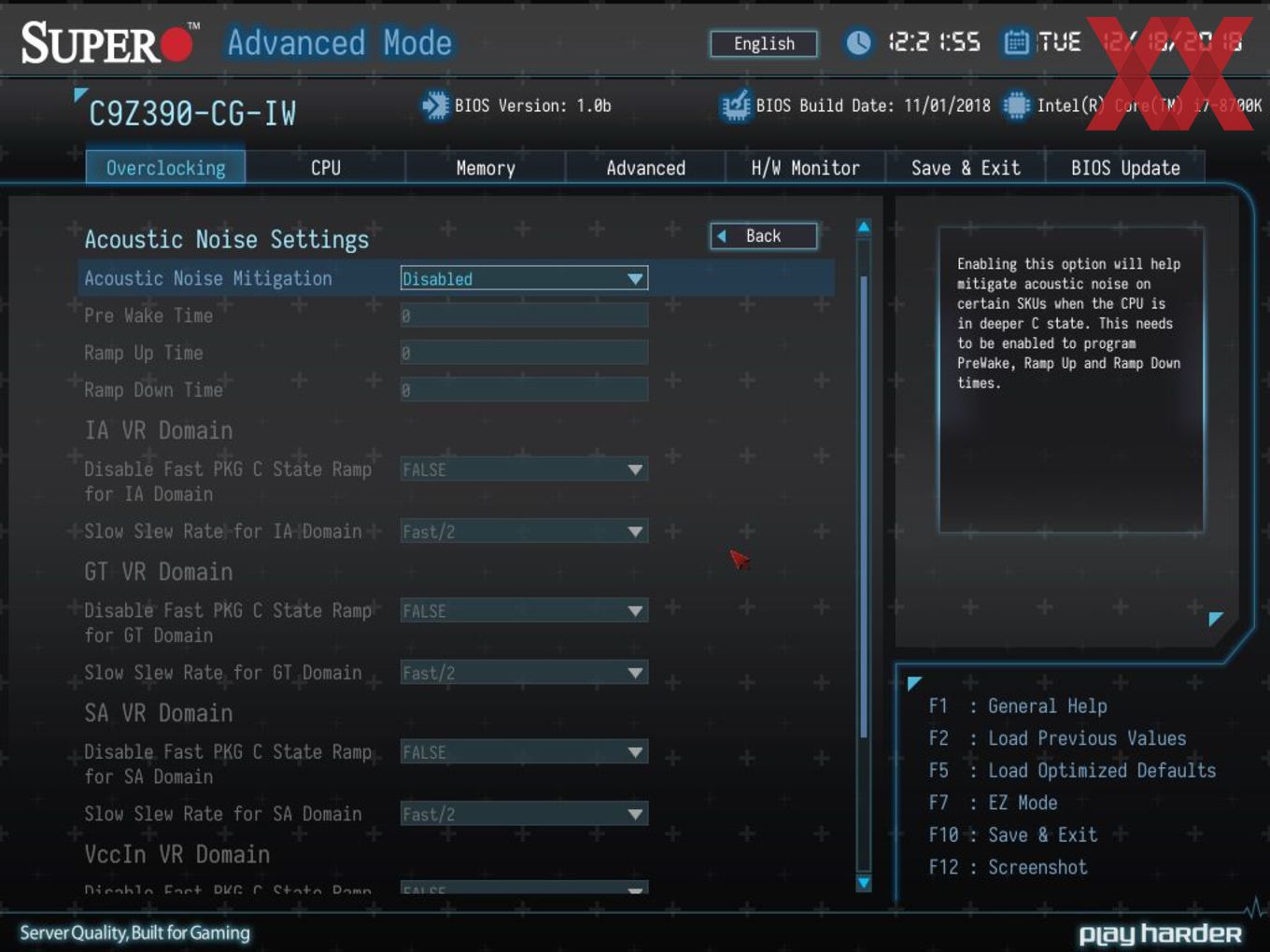Image resolution: width=1270 pixels, height=952 pixels.
Task: Click F7 EZ Mode shortcut
Action: click(993, 803)
